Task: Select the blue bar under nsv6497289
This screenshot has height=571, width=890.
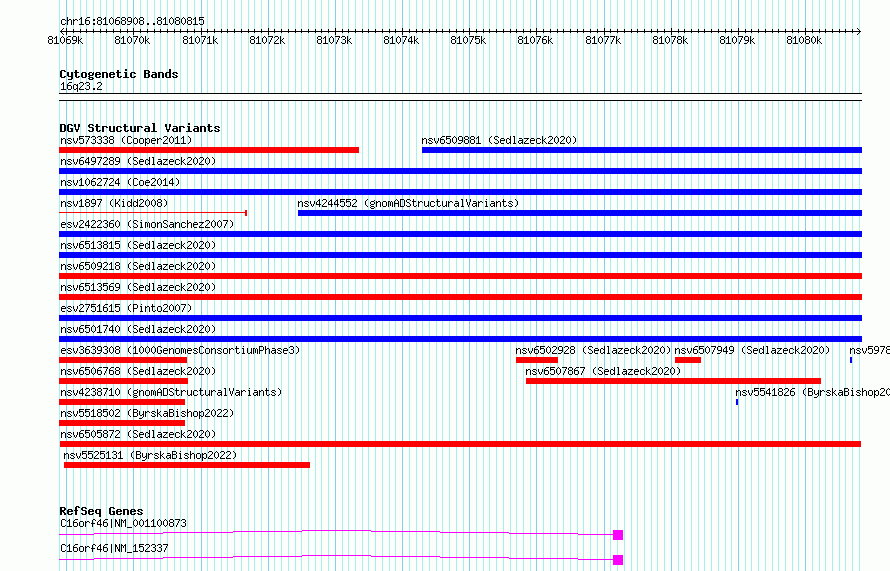Action: pos(460,171)
